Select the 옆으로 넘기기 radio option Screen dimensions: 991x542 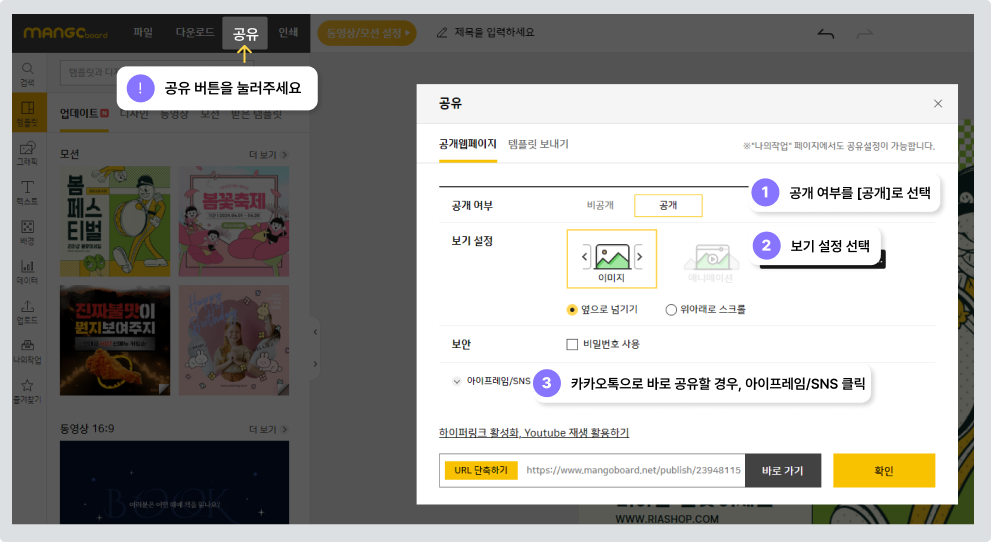(573, 310)
